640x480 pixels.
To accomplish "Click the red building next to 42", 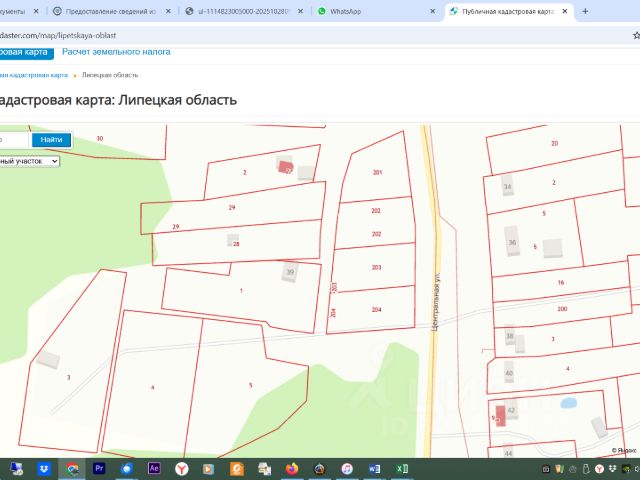I will [x=500, y=416].
